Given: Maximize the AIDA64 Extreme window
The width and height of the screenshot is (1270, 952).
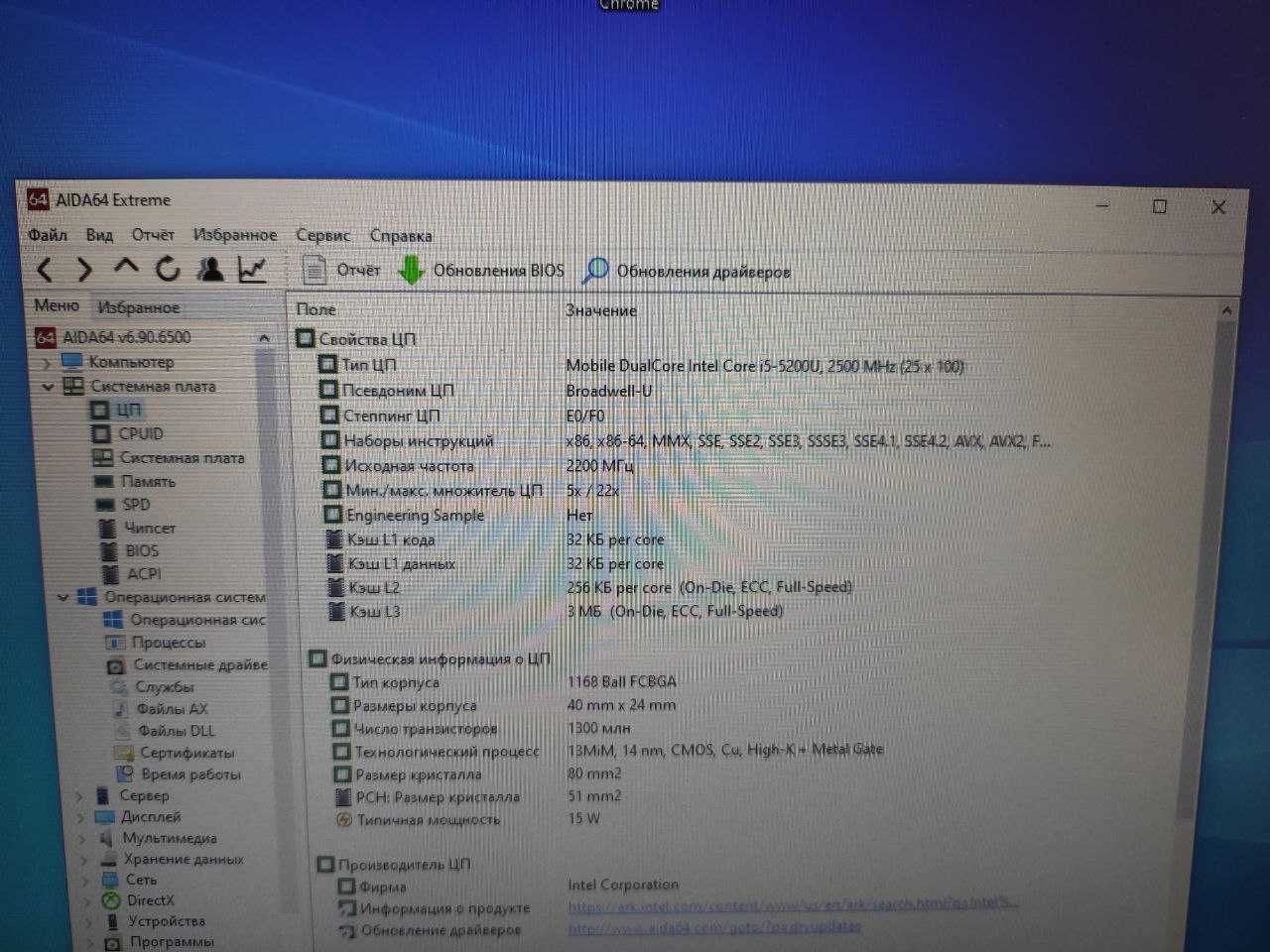Looking at the screenshot, I should point(1159,206).
